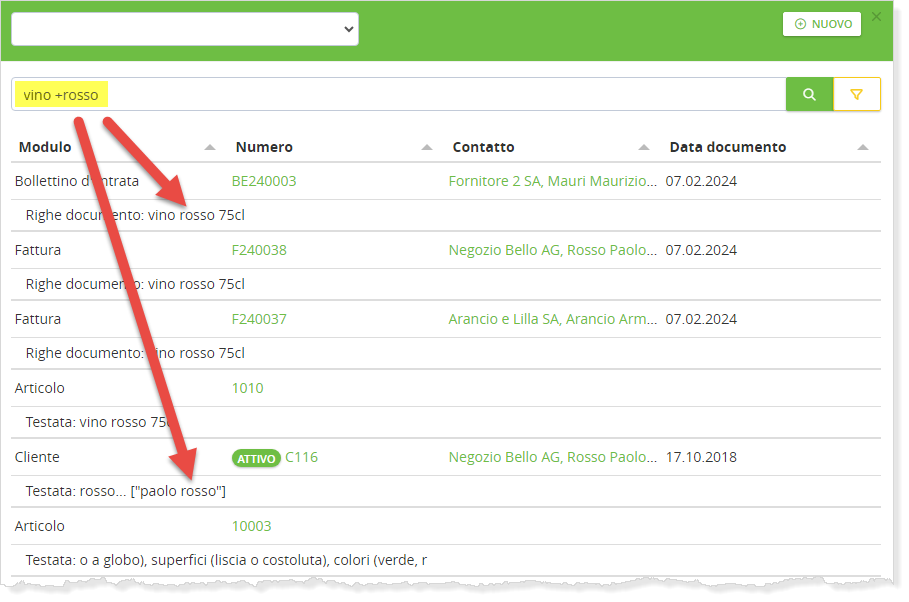Image resolution: width=909 pixels, height=602 pixels.
Task: Open invoice F240038
Action: coord(259,250)
